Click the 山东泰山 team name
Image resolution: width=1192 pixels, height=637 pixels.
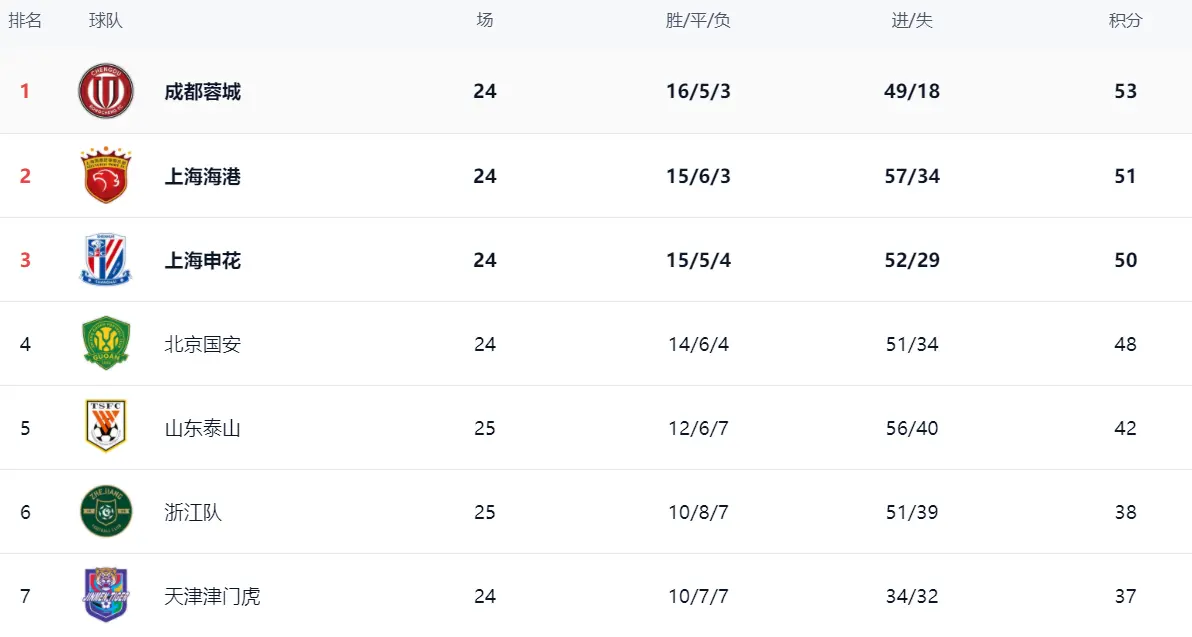point(203,429)
